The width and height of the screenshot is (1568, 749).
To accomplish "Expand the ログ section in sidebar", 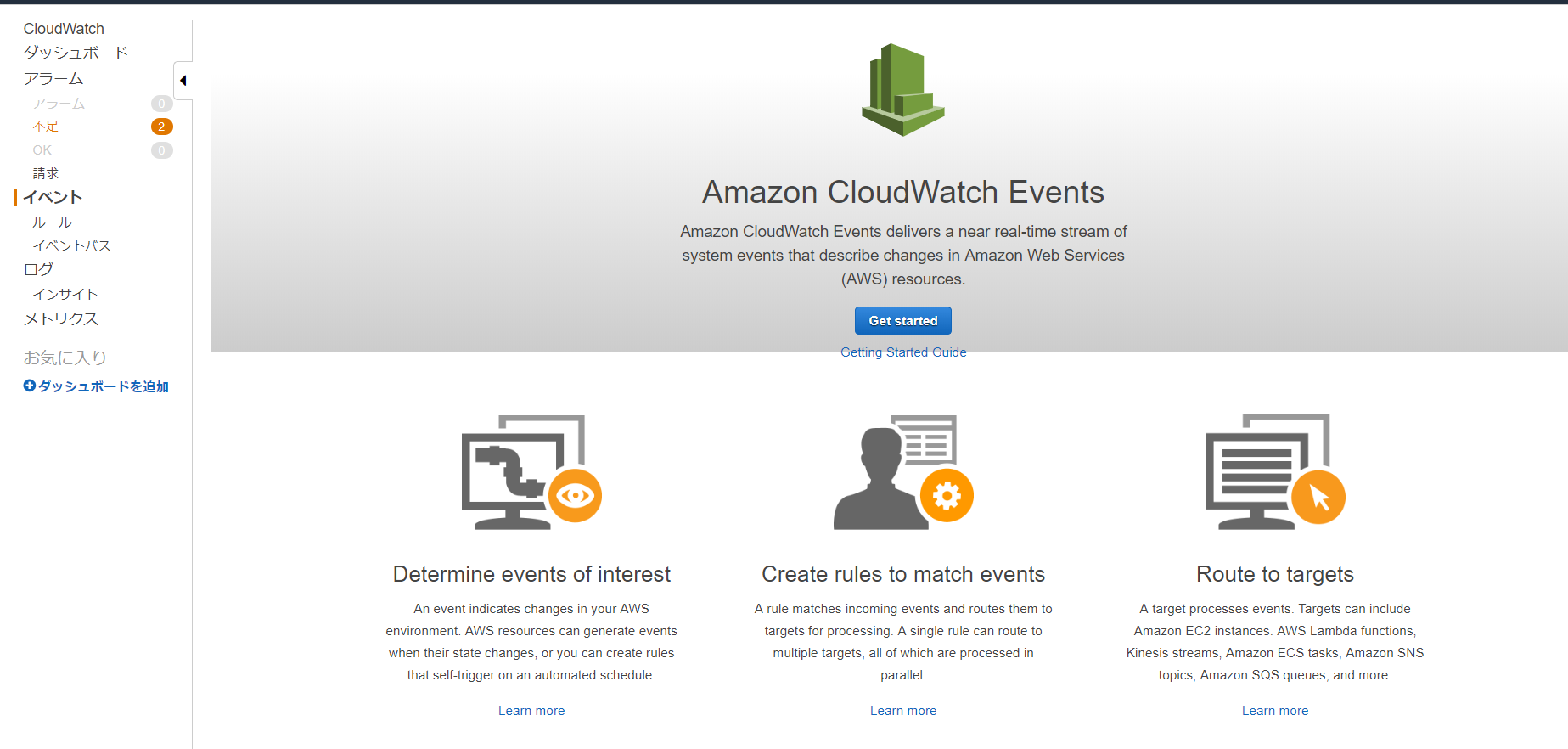I will click(x=38, y=269).
